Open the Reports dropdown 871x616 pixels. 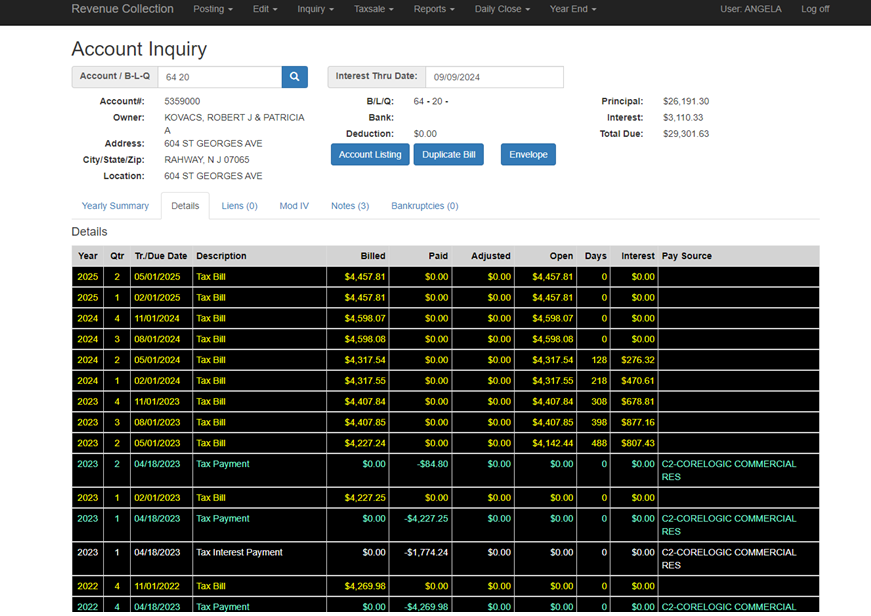pos(434,9)
